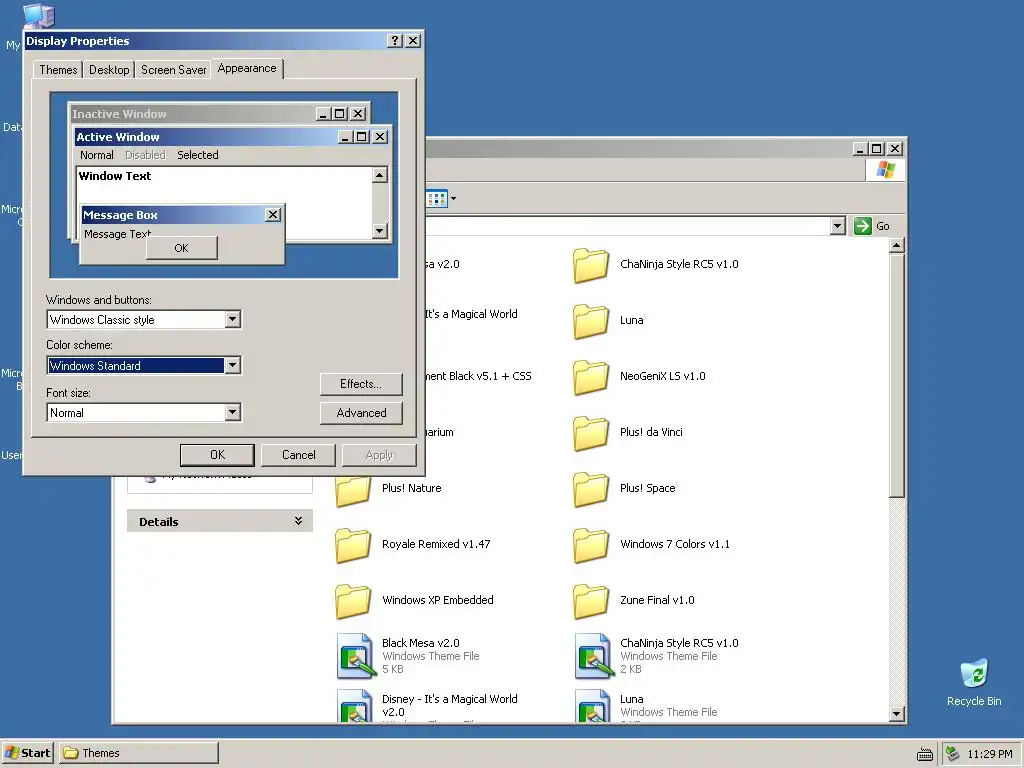1024x768 pixels.
Task: Click the Explorer scrollbar up arrow
Action: pyautogui.click(x=897, y=246)
